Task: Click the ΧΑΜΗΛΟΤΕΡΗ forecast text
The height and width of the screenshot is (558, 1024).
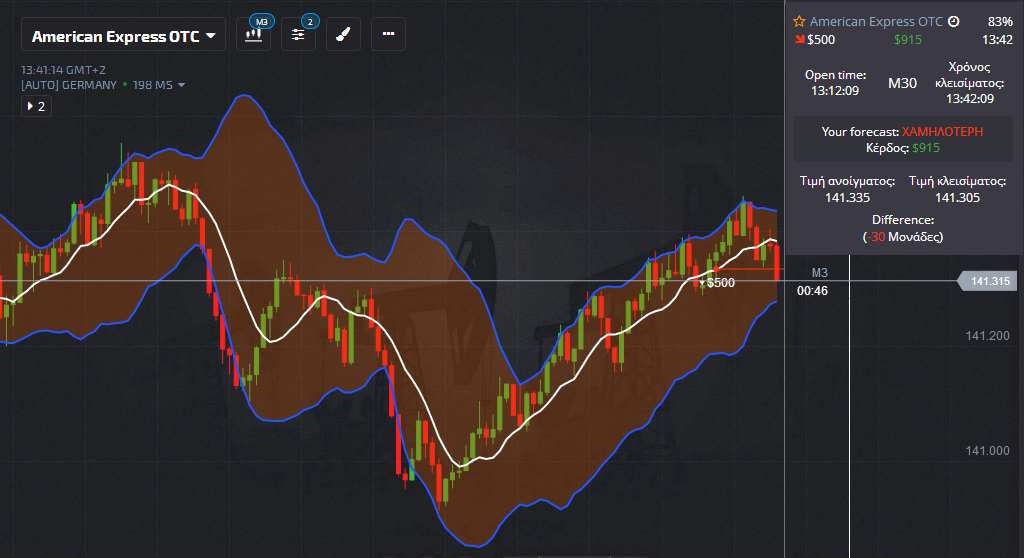Action: [x=942, y=131]
